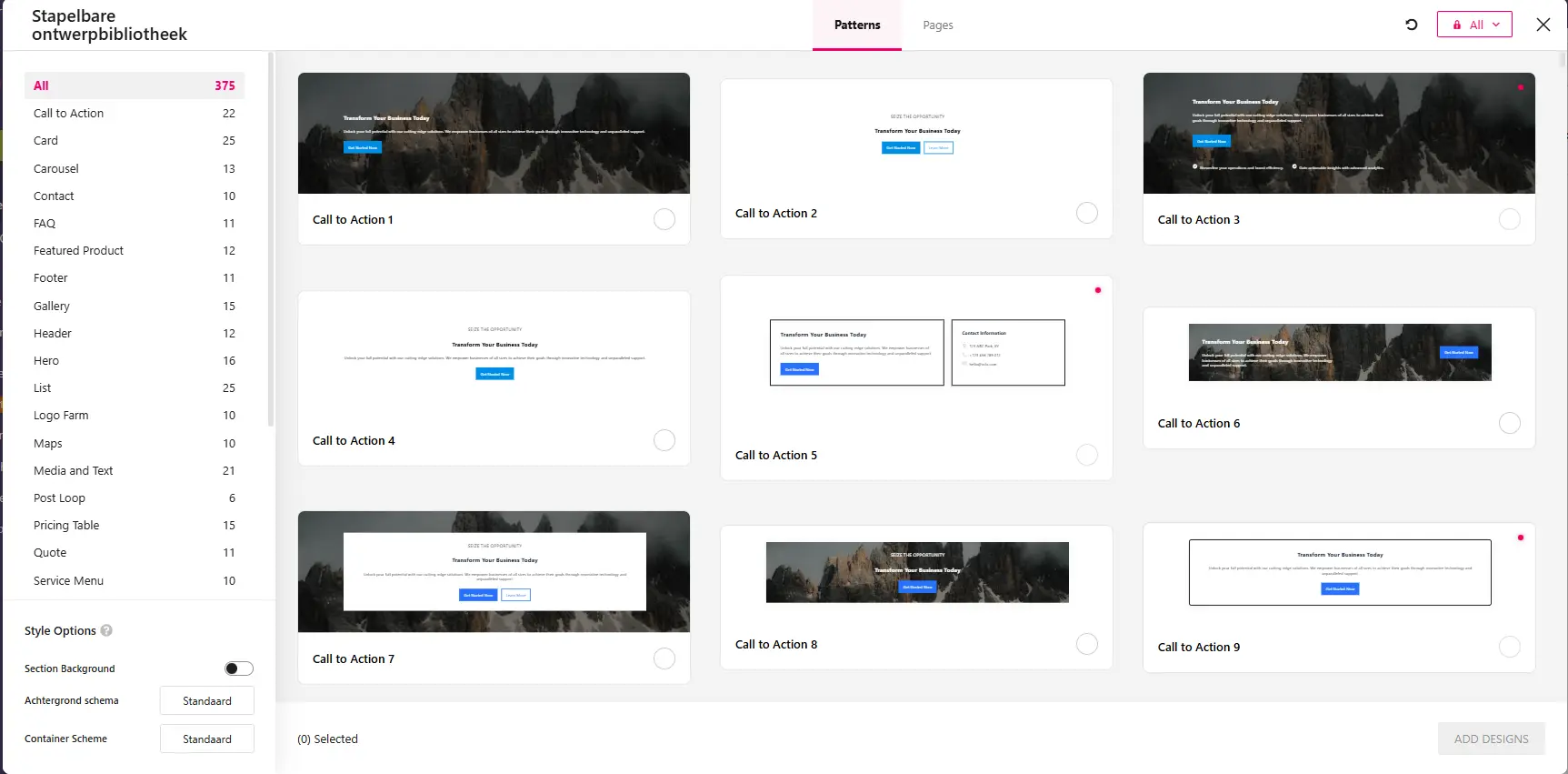Image resolution: width=1568 pixels, height=774 pixels.
Task: Click the Stapelbare ontwerpbibliotheek title
Action: [x=109, y=25]
